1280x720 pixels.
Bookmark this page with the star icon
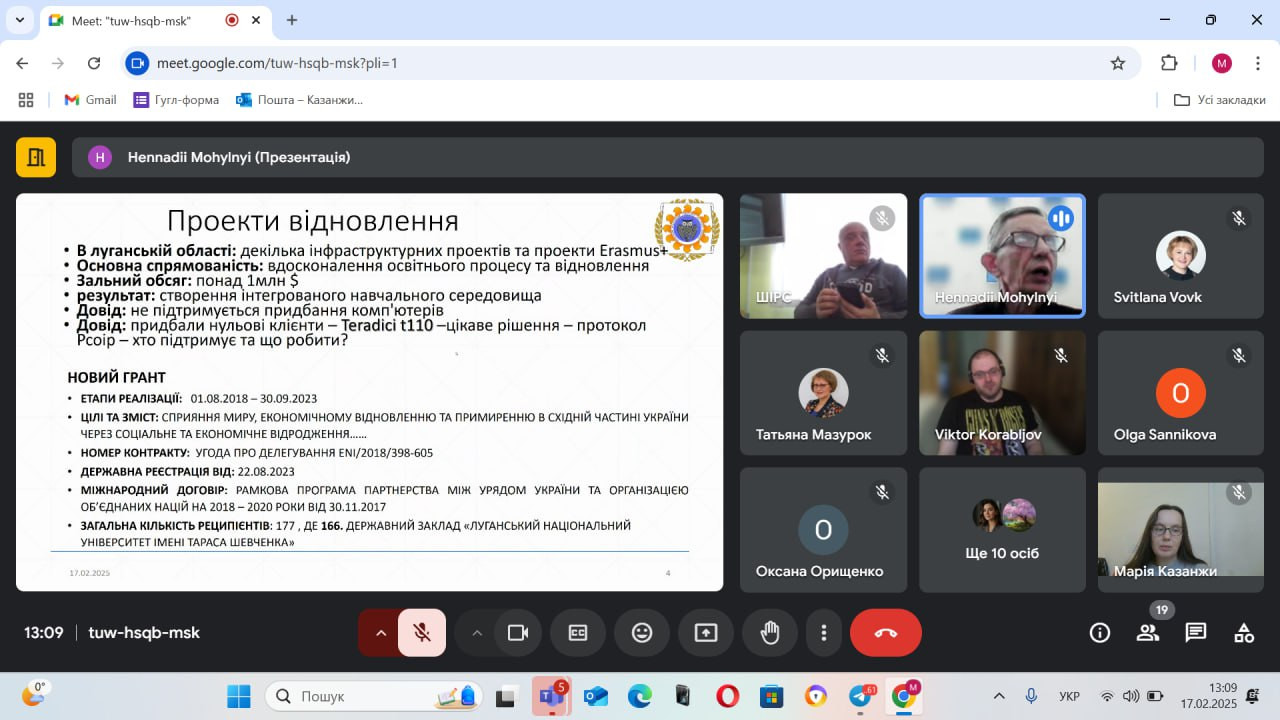(x=1118, y=63)
